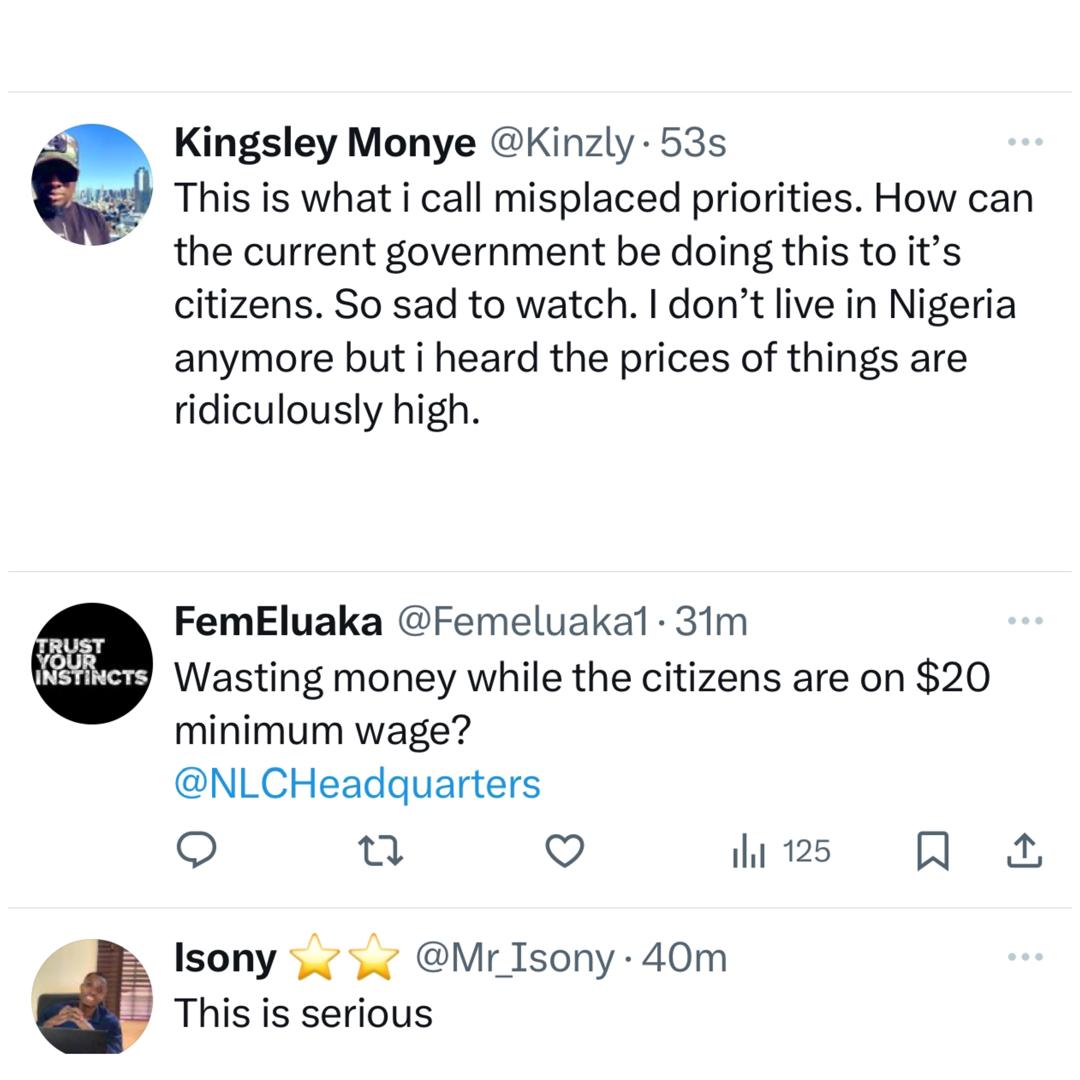Click the @Kinzly handle
Viewport: 1080px width, 1080px height.
(560, 143)
